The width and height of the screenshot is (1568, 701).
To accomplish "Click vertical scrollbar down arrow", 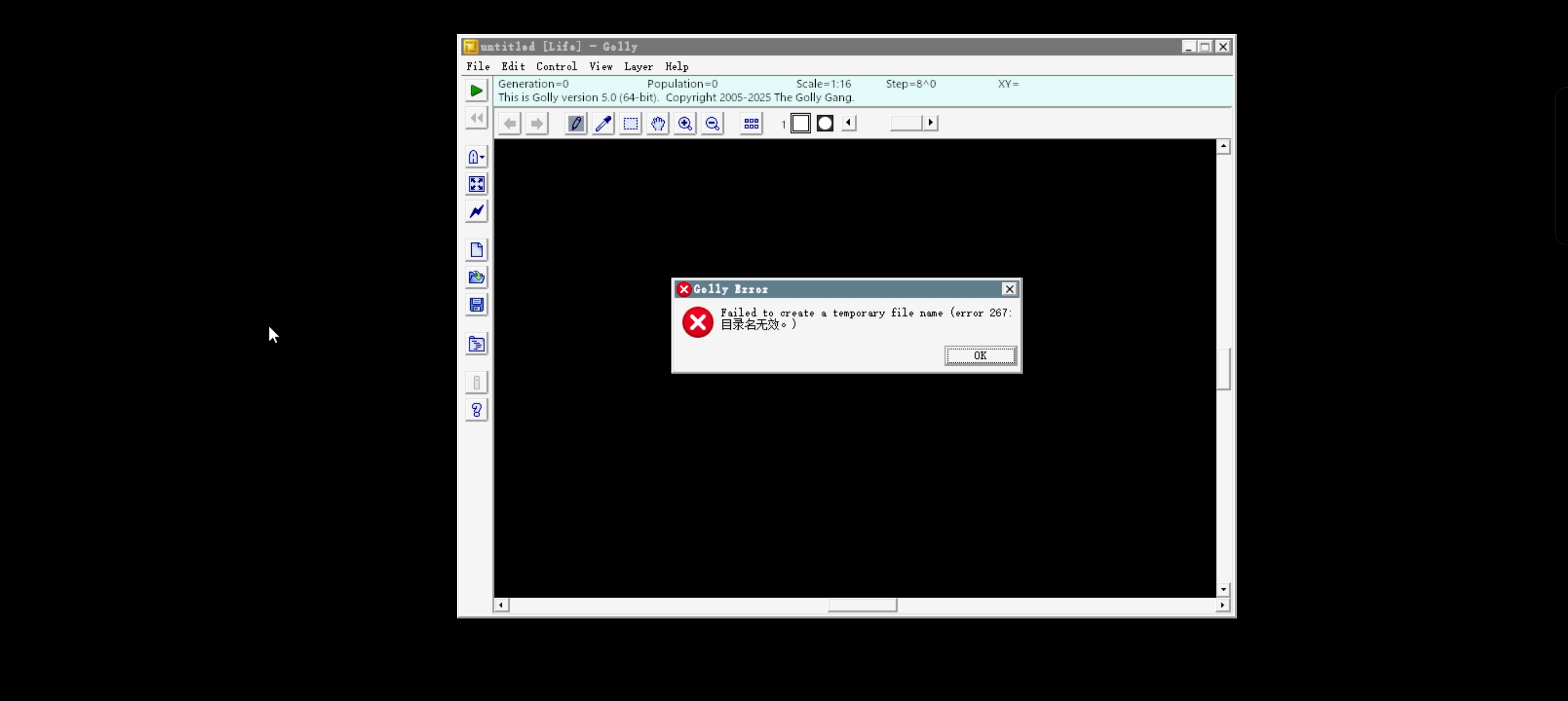I will click(x=1224, y=589).
